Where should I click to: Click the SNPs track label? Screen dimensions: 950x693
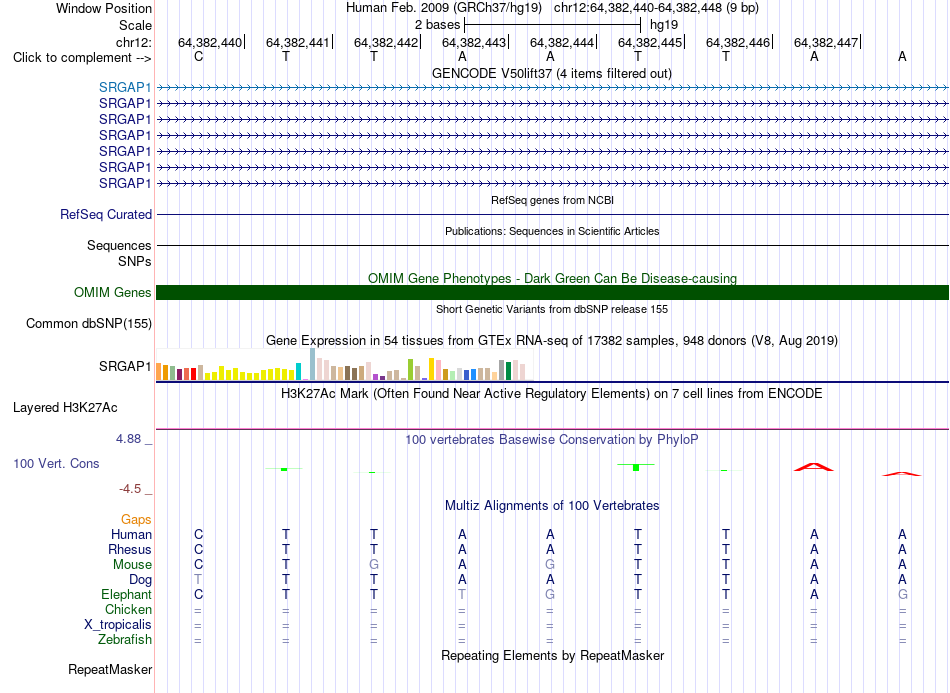135,261
